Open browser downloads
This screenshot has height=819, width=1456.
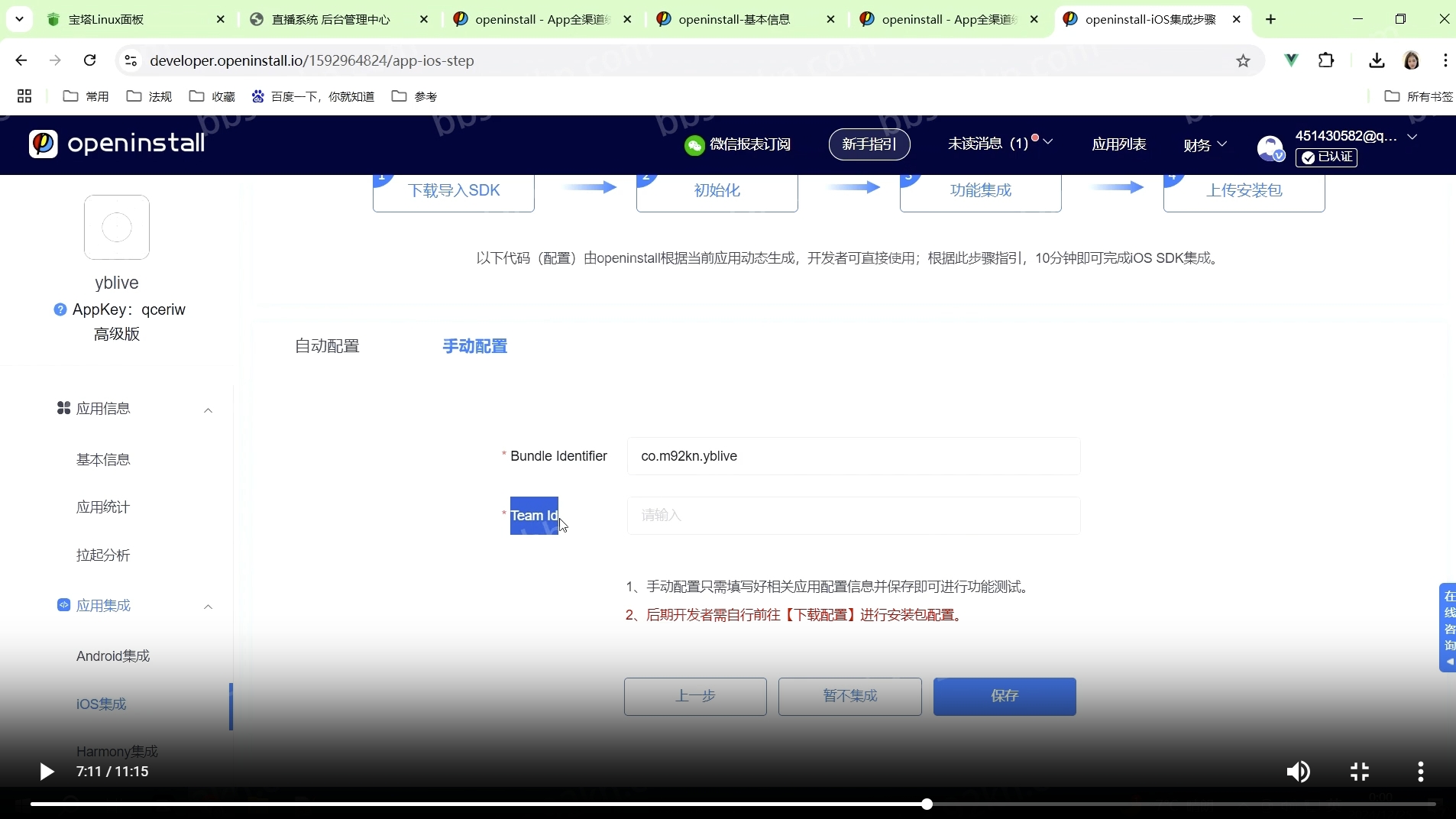click(x=1377, y=60)
